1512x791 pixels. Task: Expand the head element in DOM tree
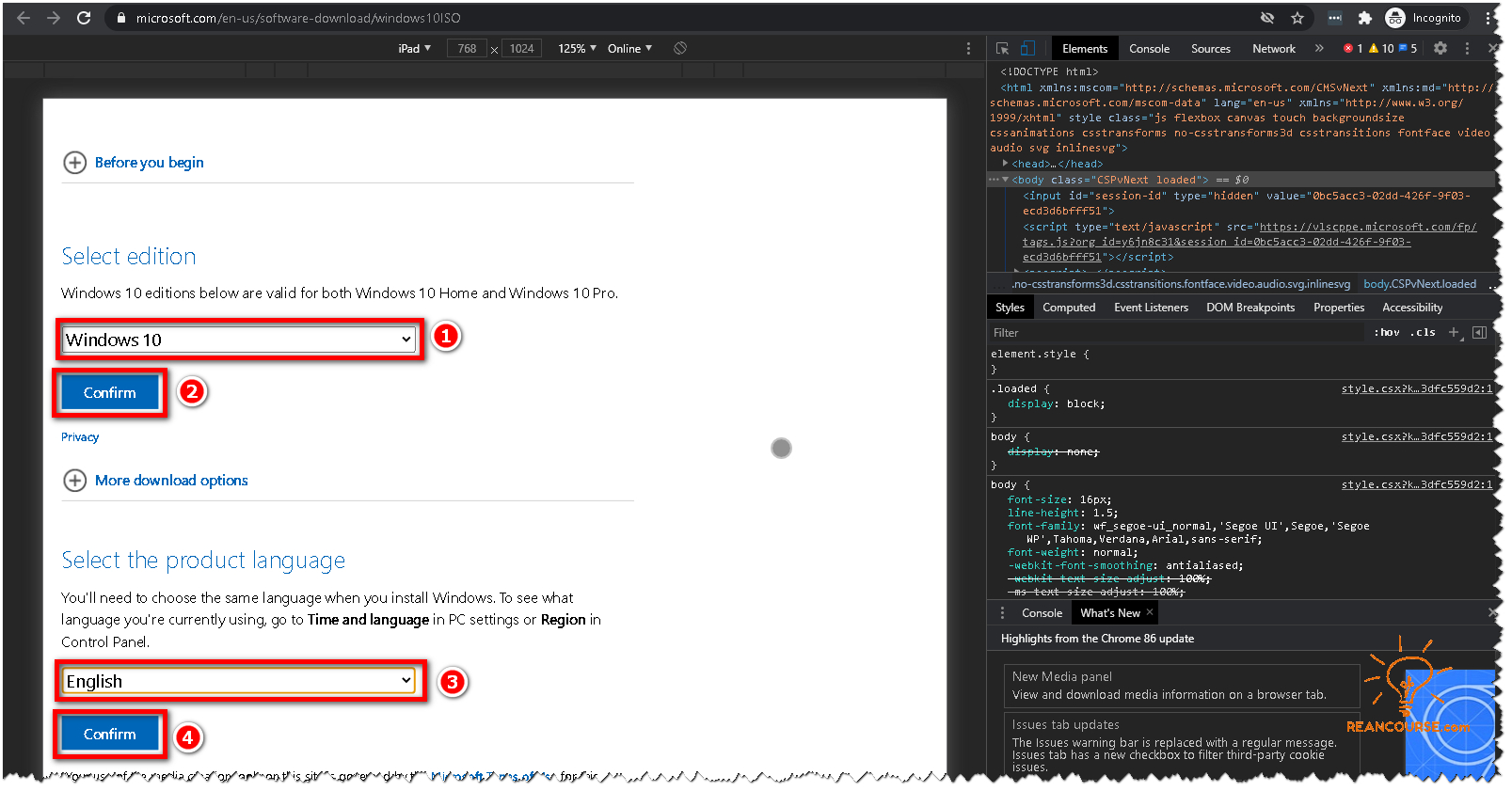(1006, 163)
